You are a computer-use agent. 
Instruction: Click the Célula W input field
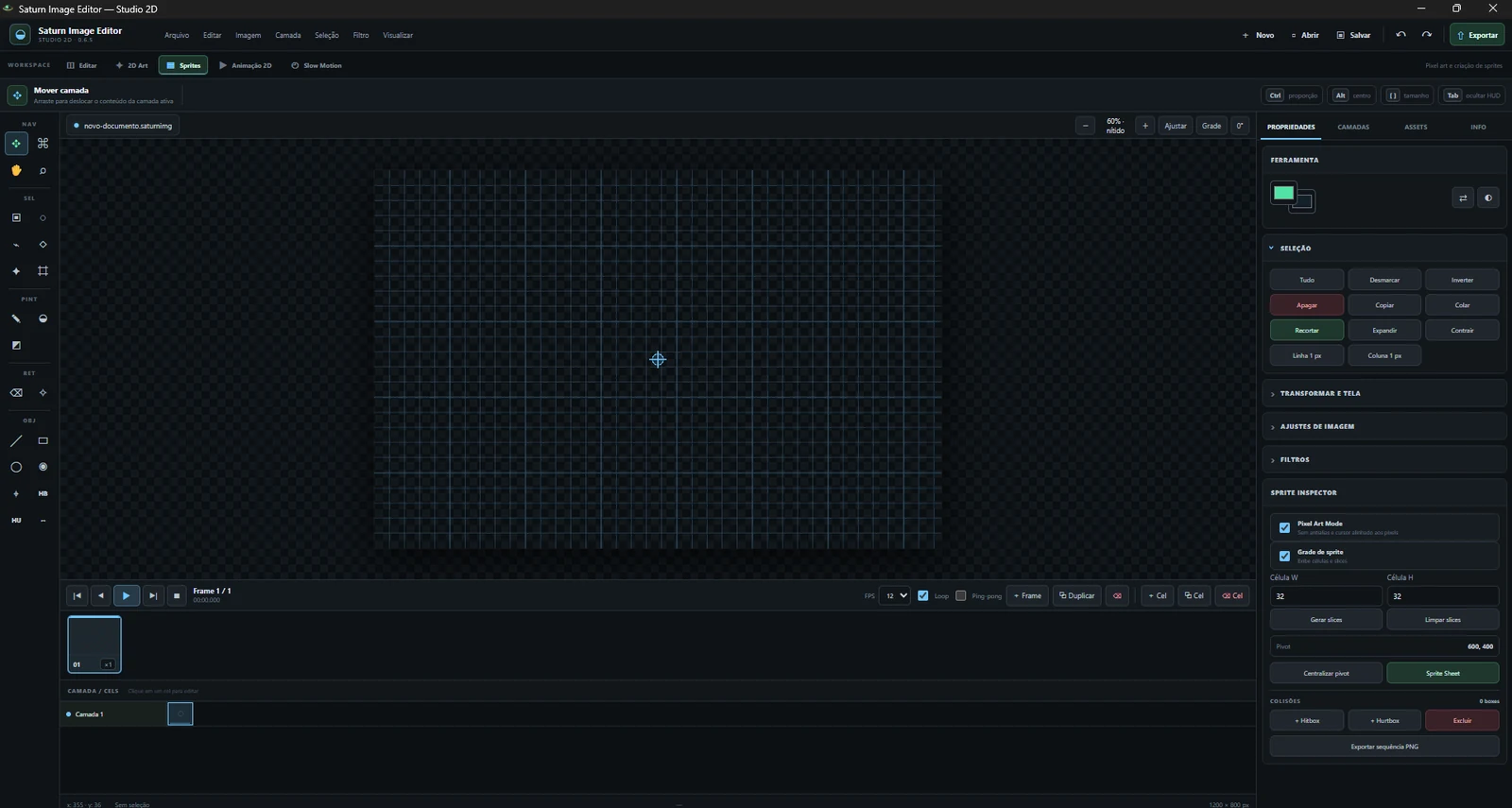pyautogui.click(x=1326, y=596)
